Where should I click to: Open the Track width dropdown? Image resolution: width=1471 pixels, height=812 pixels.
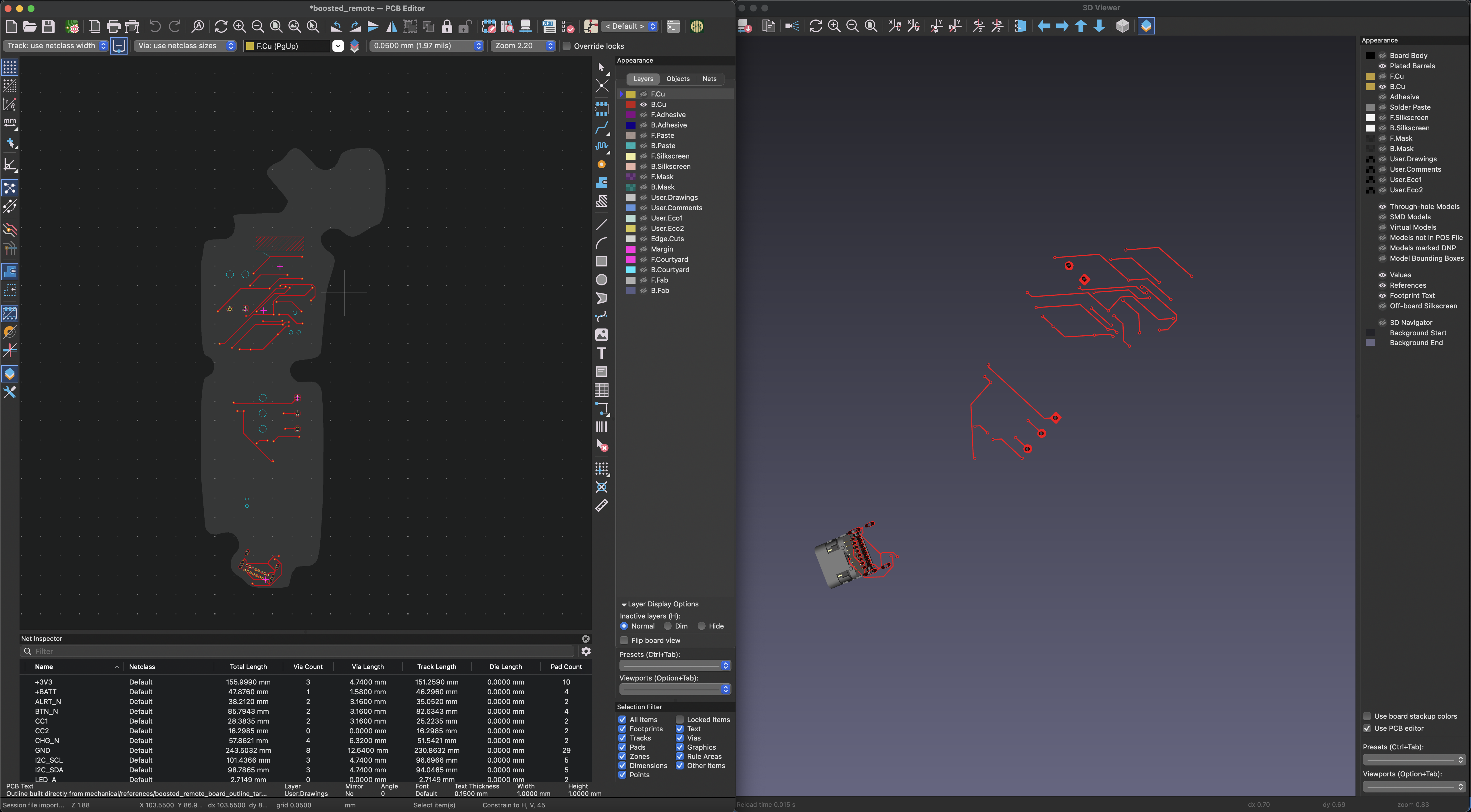tap(56, 46)
